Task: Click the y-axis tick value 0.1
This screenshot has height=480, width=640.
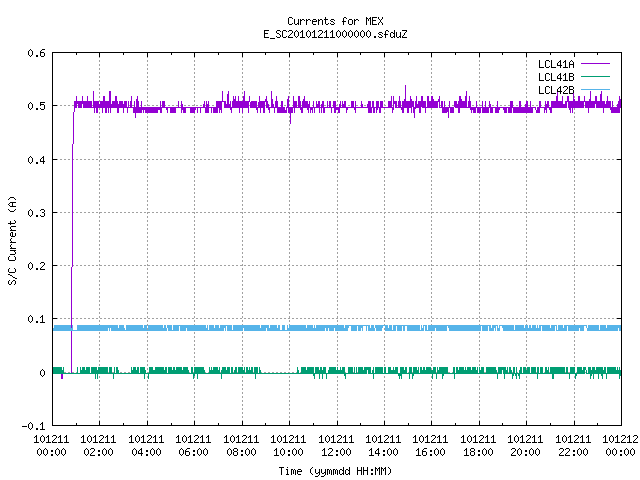Action: pos(36,319)
